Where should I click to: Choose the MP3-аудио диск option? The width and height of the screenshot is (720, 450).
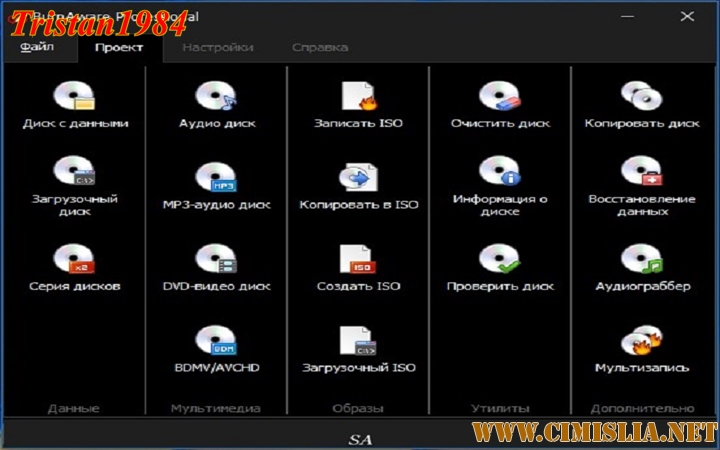click(216, 178)
